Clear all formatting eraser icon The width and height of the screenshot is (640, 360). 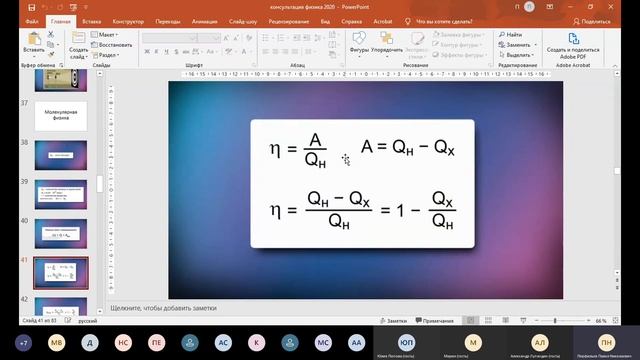249,38
